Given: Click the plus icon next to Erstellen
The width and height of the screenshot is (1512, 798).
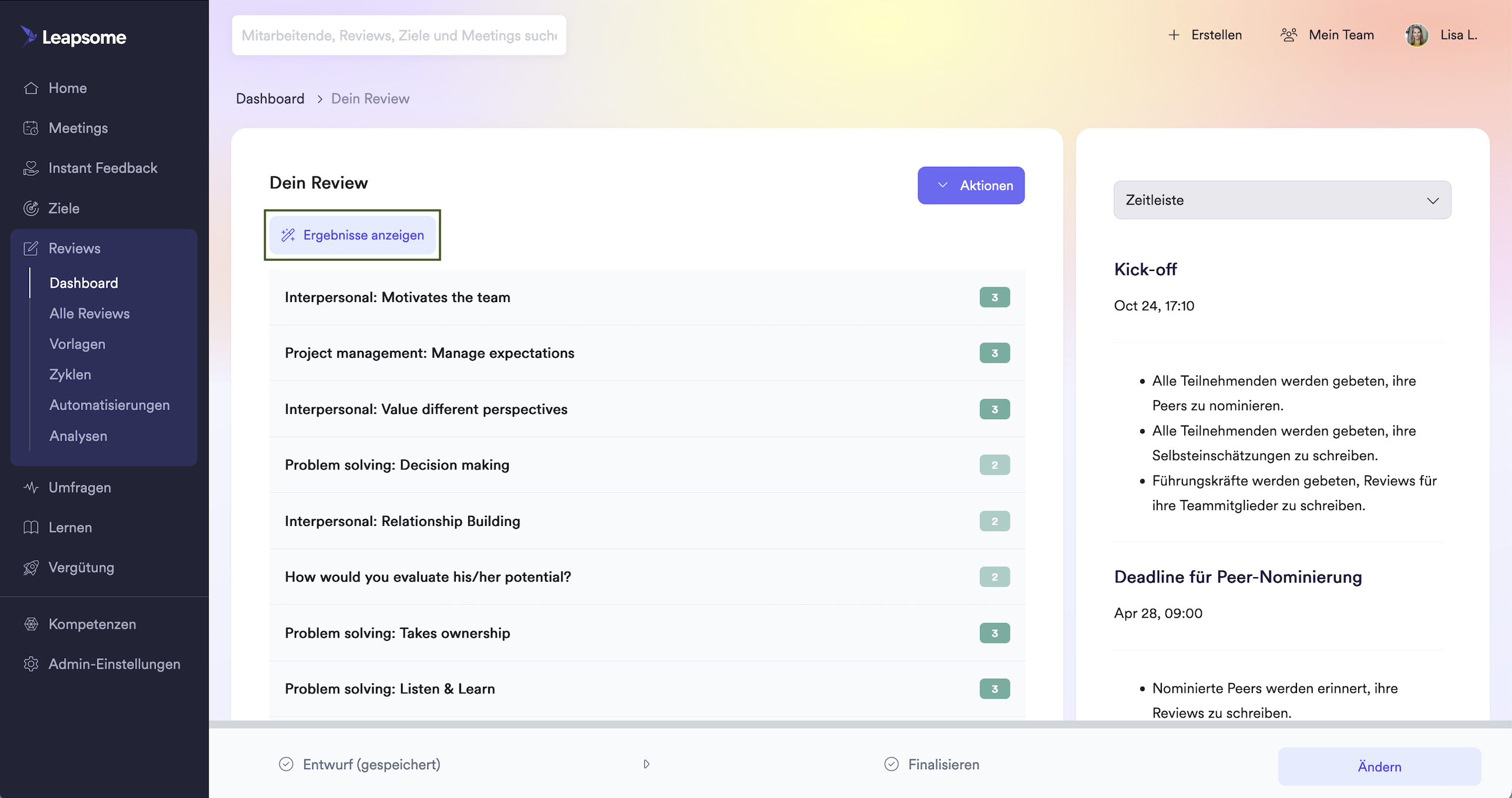Looking at the screenshot, I should point(1174,35).
